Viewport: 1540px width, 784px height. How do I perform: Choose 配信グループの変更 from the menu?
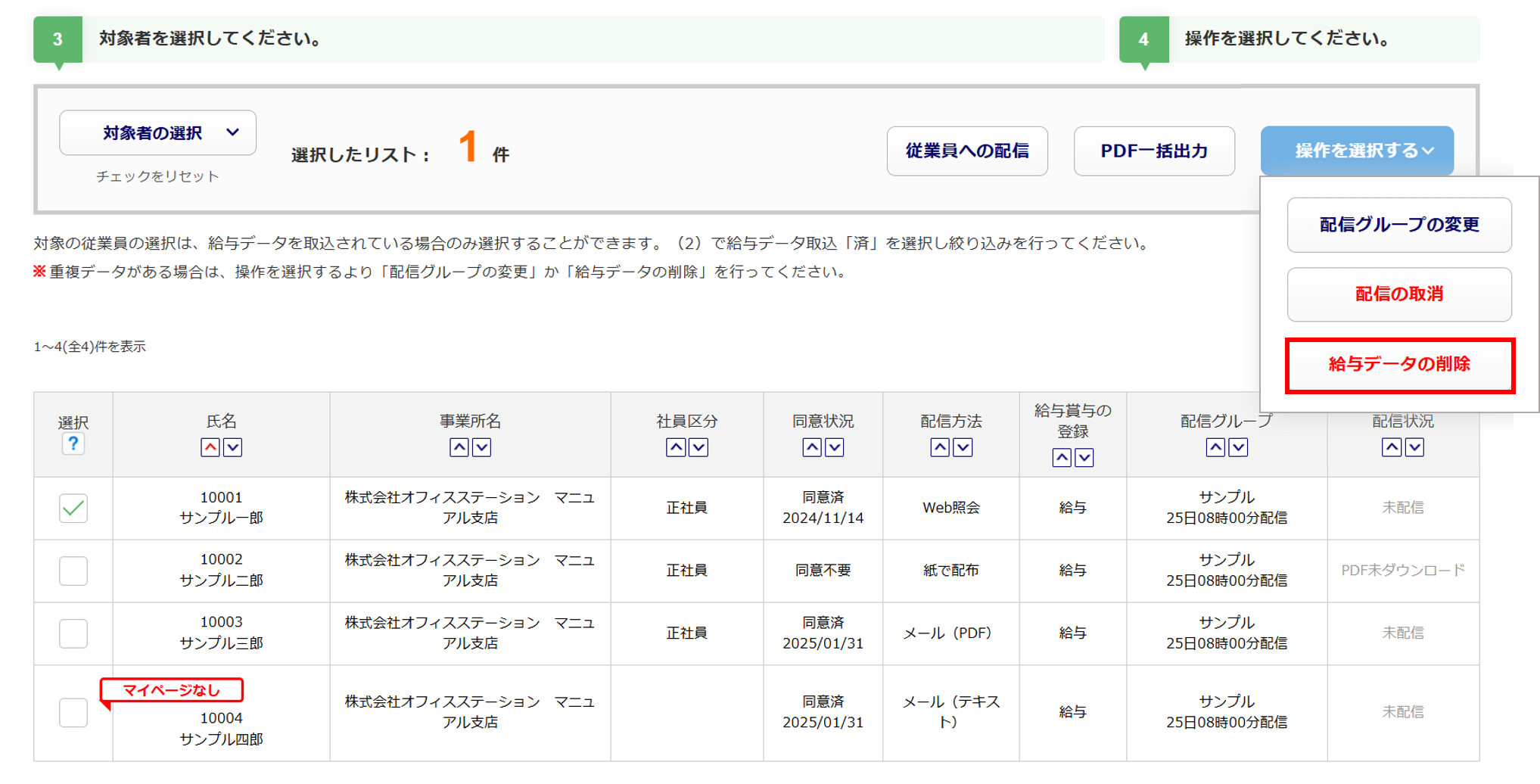pos(1398,225)
